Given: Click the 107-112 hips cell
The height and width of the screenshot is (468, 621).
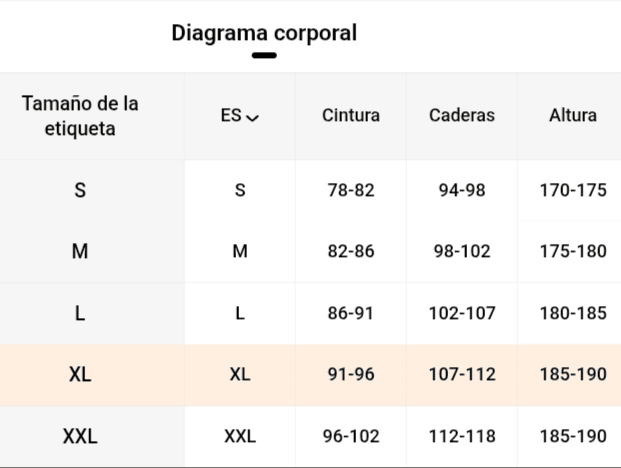Looking at the screenshot, I should point(462,375).
